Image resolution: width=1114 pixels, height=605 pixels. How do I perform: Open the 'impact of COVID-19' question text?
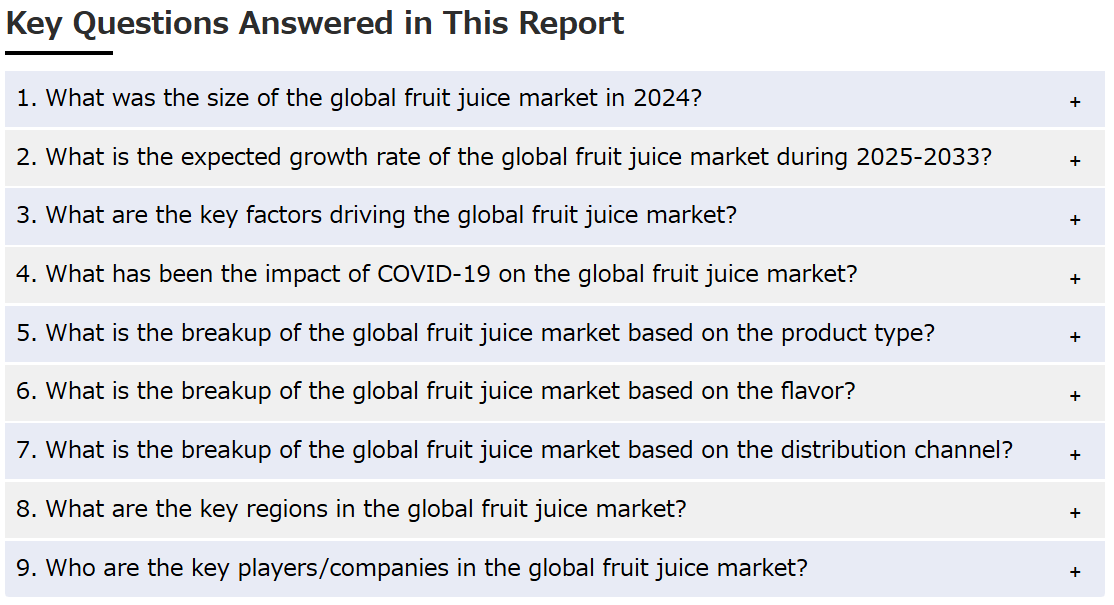437,274
